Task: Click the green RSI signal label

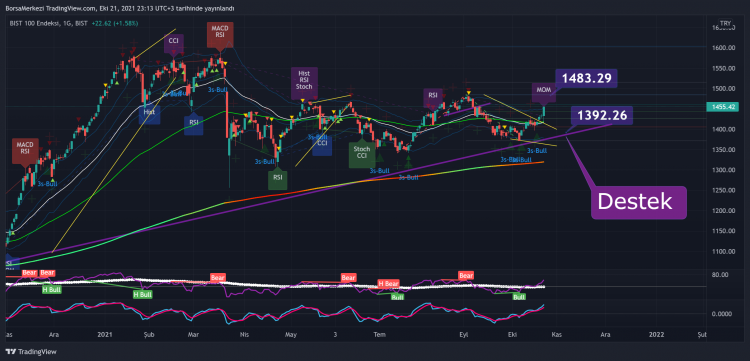Action: pyautogui.click(x=278, y=178)
